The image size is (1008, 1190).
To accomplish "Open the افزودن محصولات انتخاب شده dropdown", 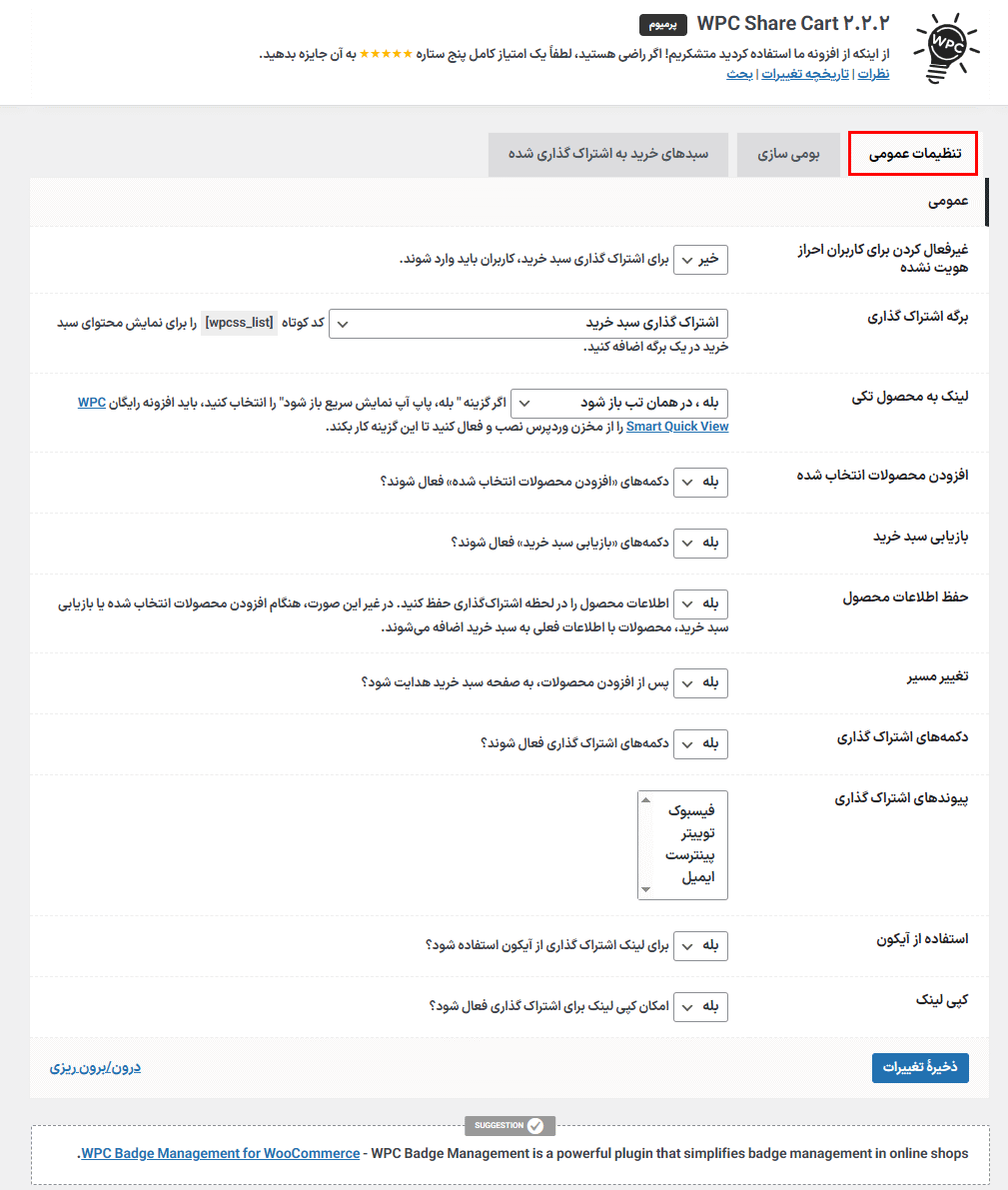I will [701, 482].
